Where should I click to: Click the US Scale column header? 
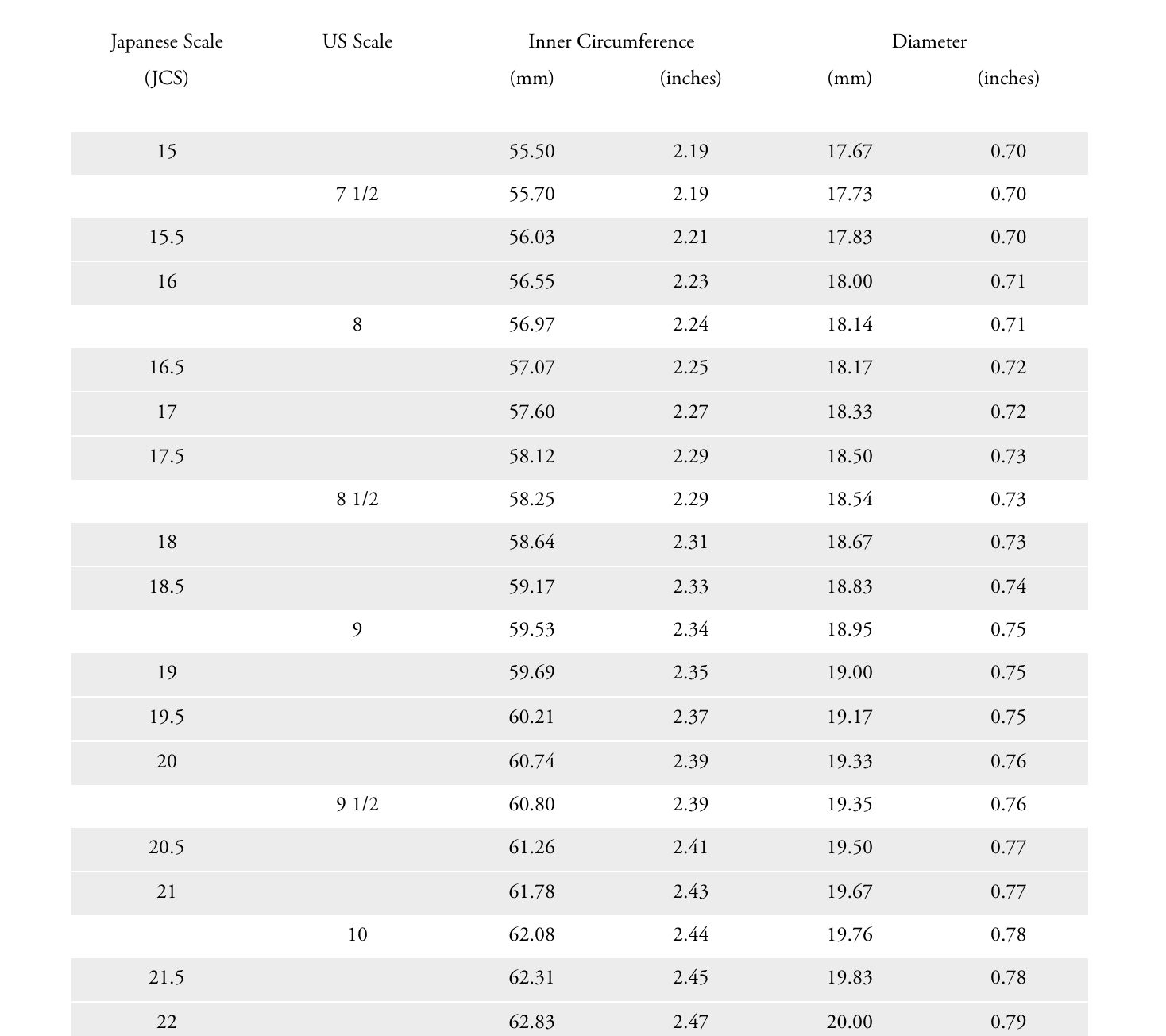pos(357,42)
